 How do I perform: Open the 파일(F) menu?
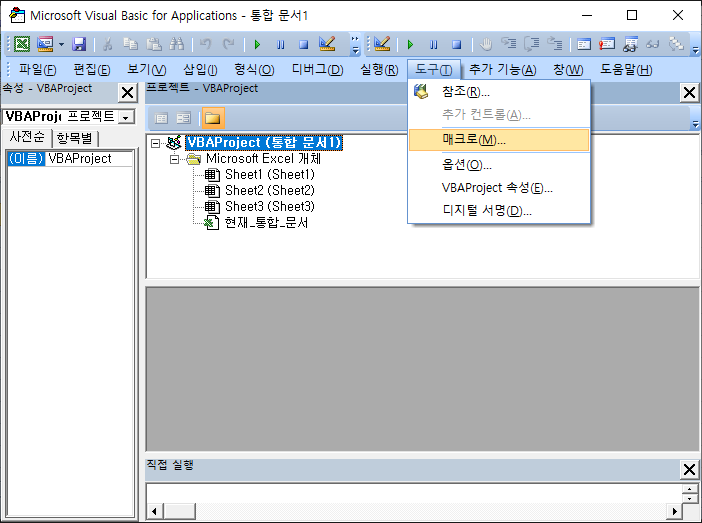38,69
